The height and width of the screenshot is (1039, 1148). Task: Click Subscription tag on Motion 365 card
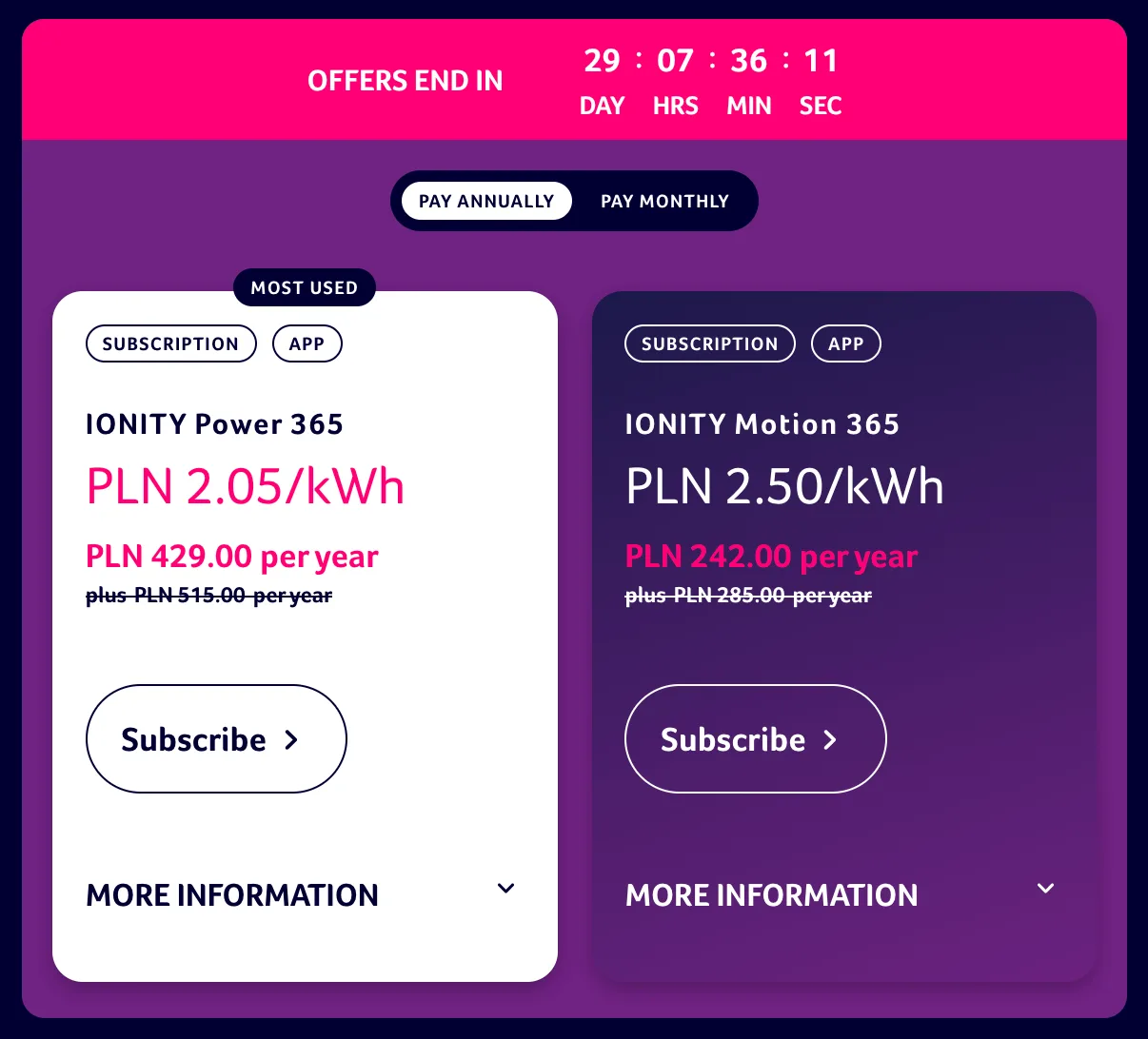coord(709,343)
